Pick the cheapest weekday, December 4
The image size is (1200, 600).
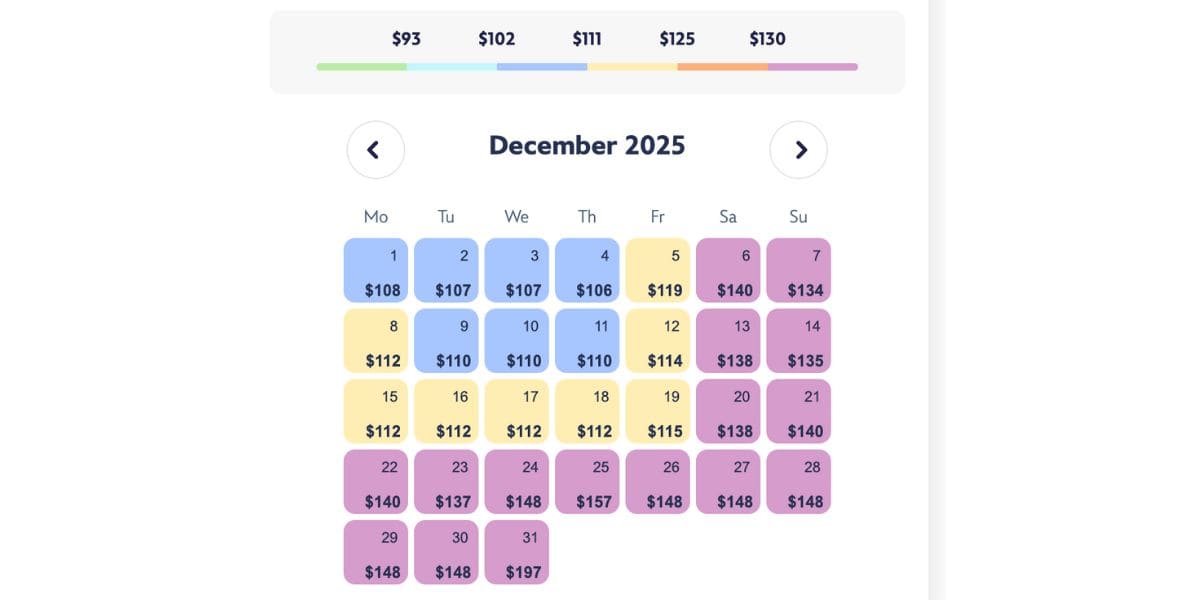point(587,270)
